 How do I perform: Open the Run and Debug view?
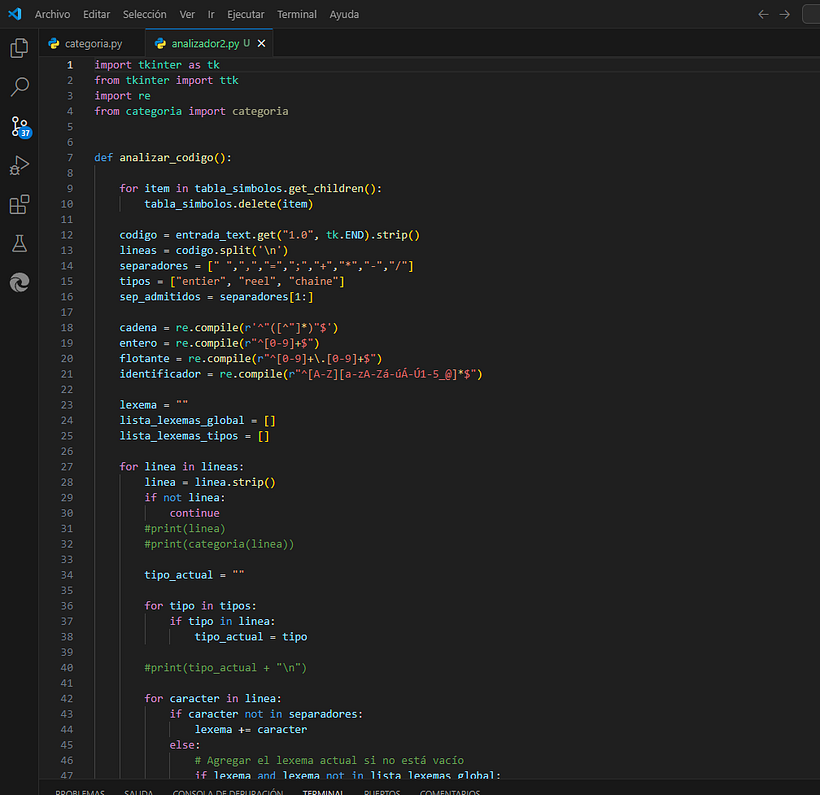[x=19, y=165]
